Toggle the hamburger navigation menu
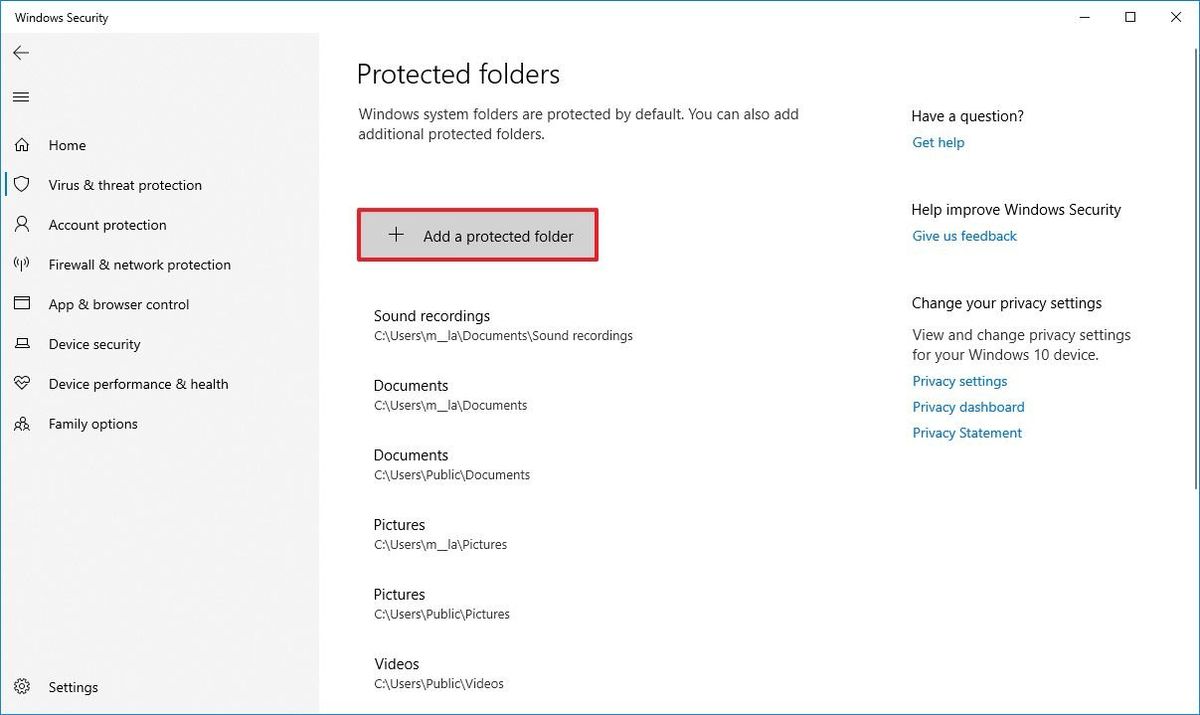 click(21, 97)
